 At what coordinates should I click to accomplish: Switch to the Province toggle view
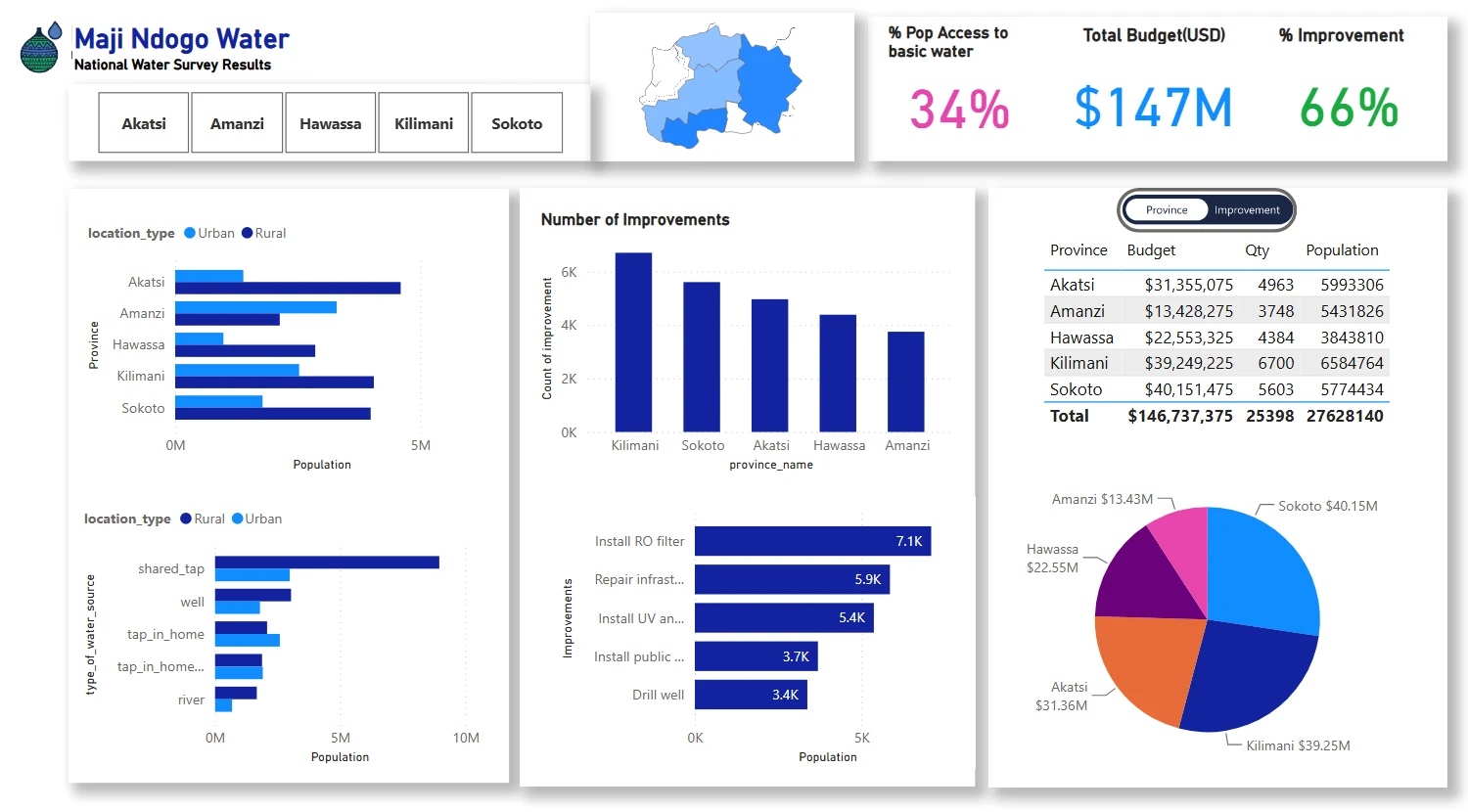point(1167,209)
